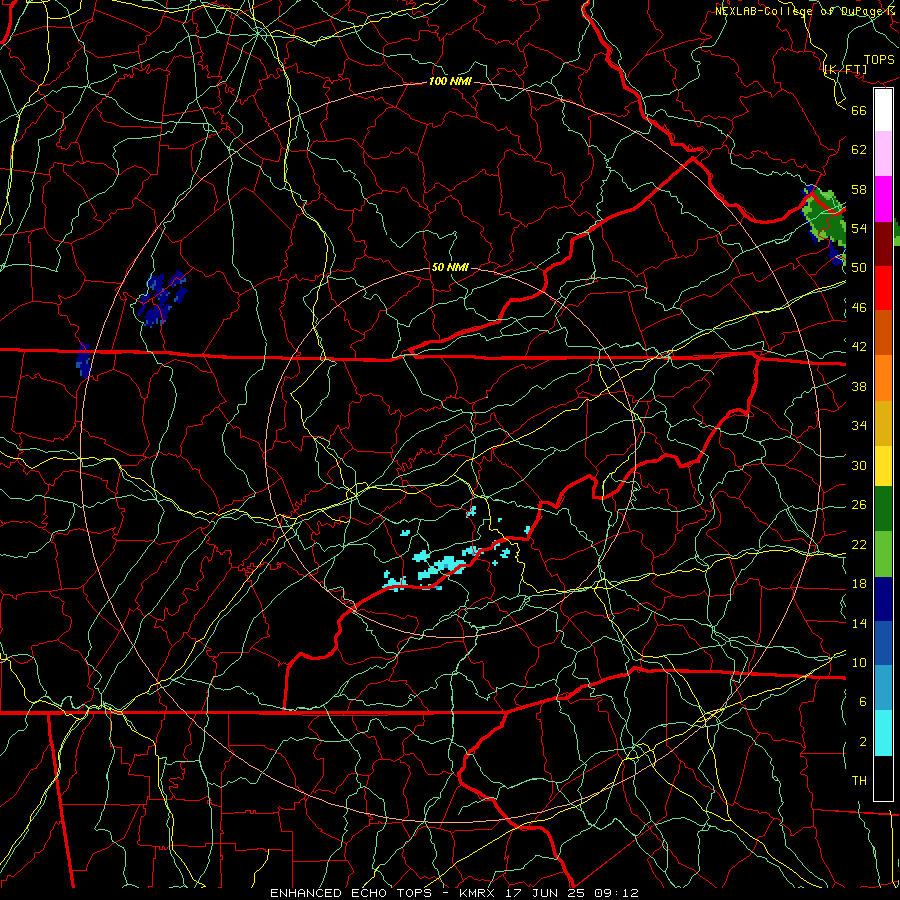
Task: Select the dark maroon legend swatch
Action: click(883, 244)
